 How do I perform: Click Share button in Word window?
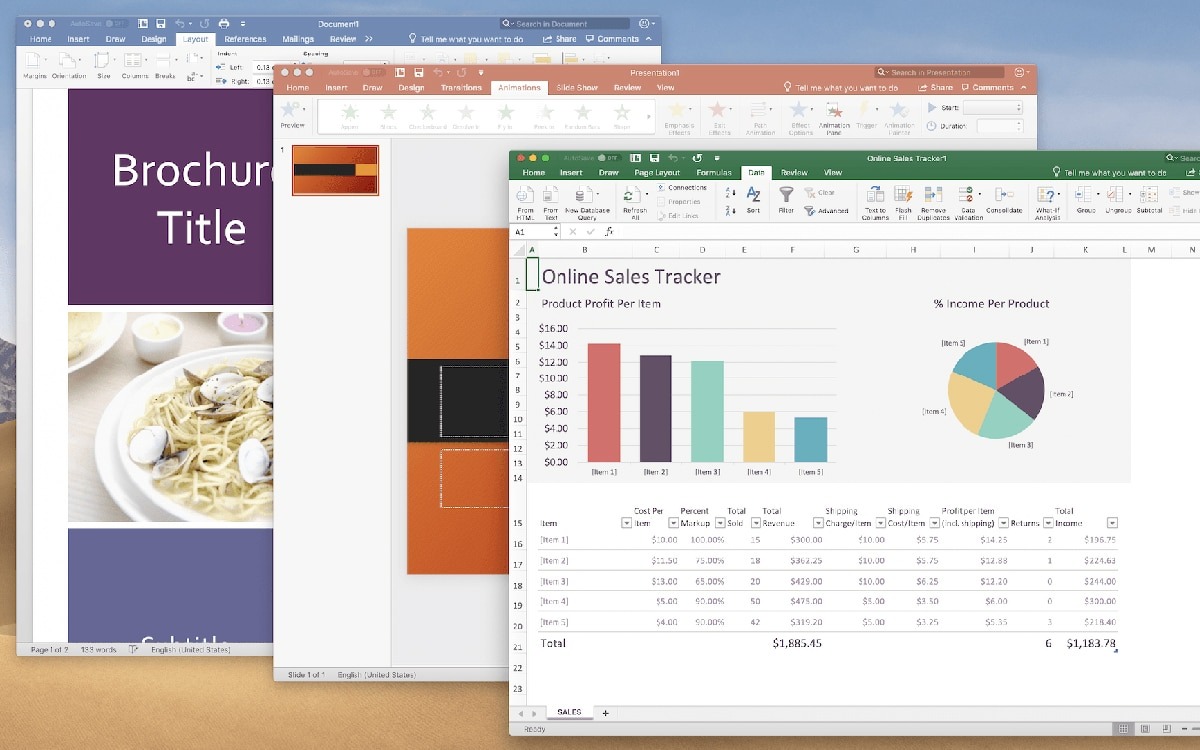tap(560, 39)
